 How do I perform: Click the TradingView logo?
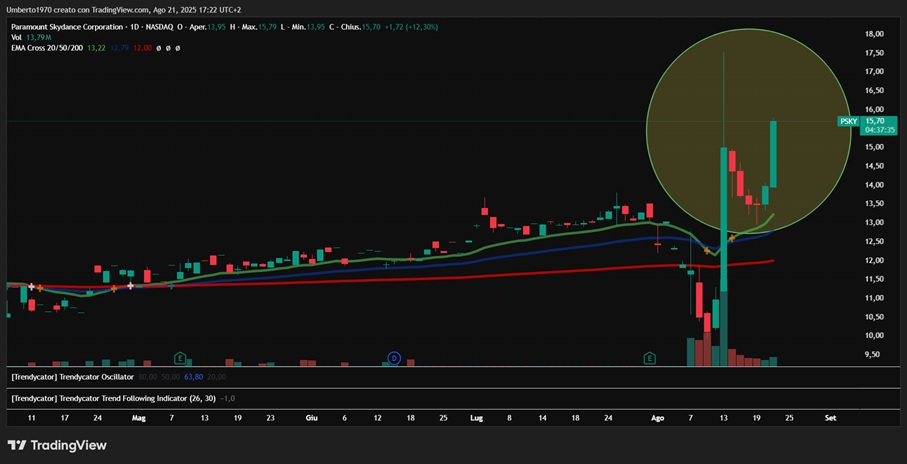point(56,445)
